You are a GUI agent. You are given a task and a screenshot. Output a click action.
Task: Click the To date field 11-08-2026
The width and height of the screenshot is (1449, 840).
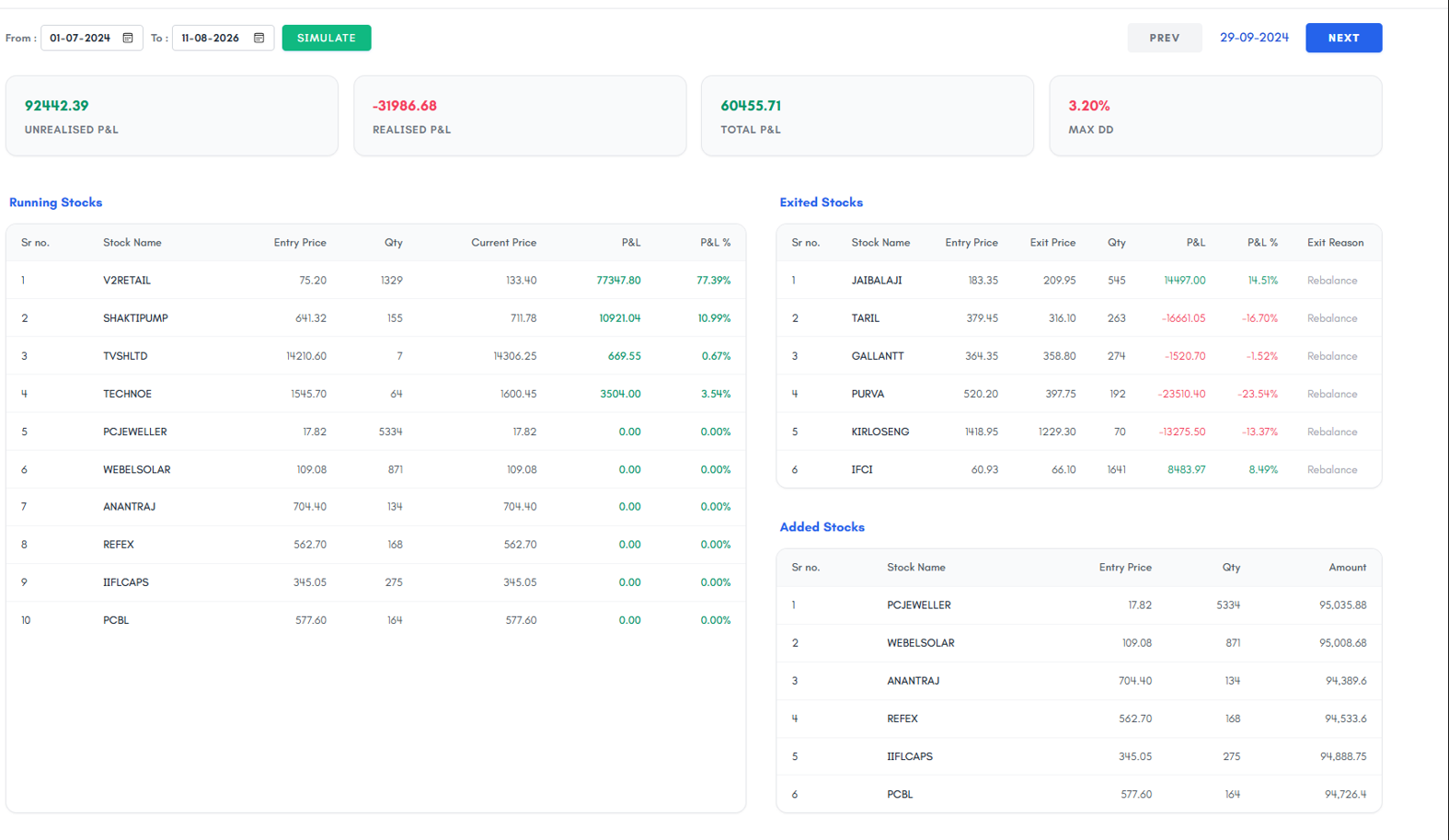click(x=223, y=38)
